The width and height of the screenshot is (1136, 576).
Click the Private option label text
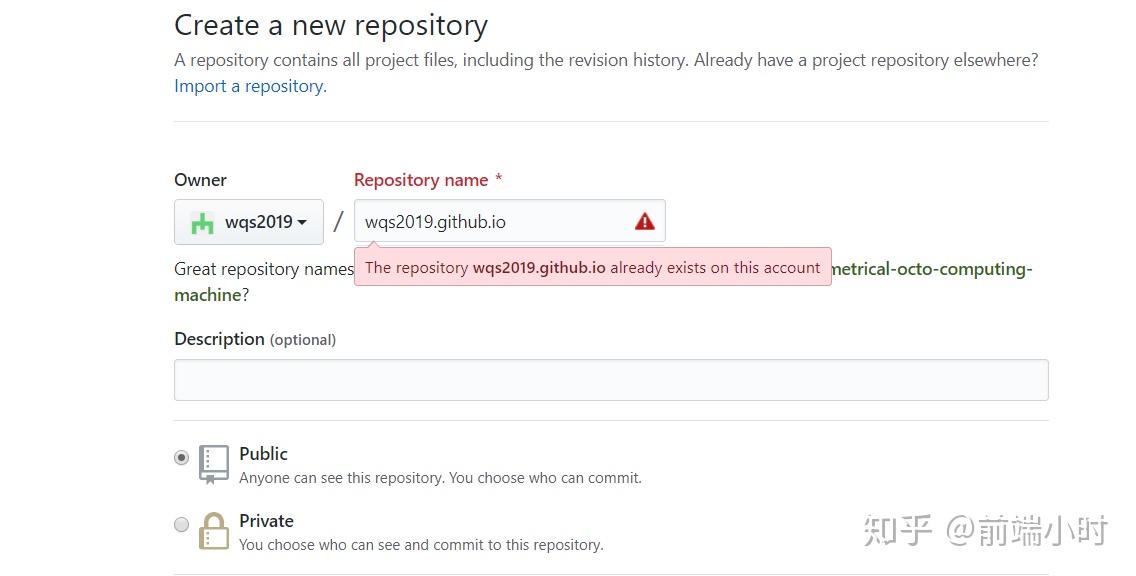coord(266,521)
